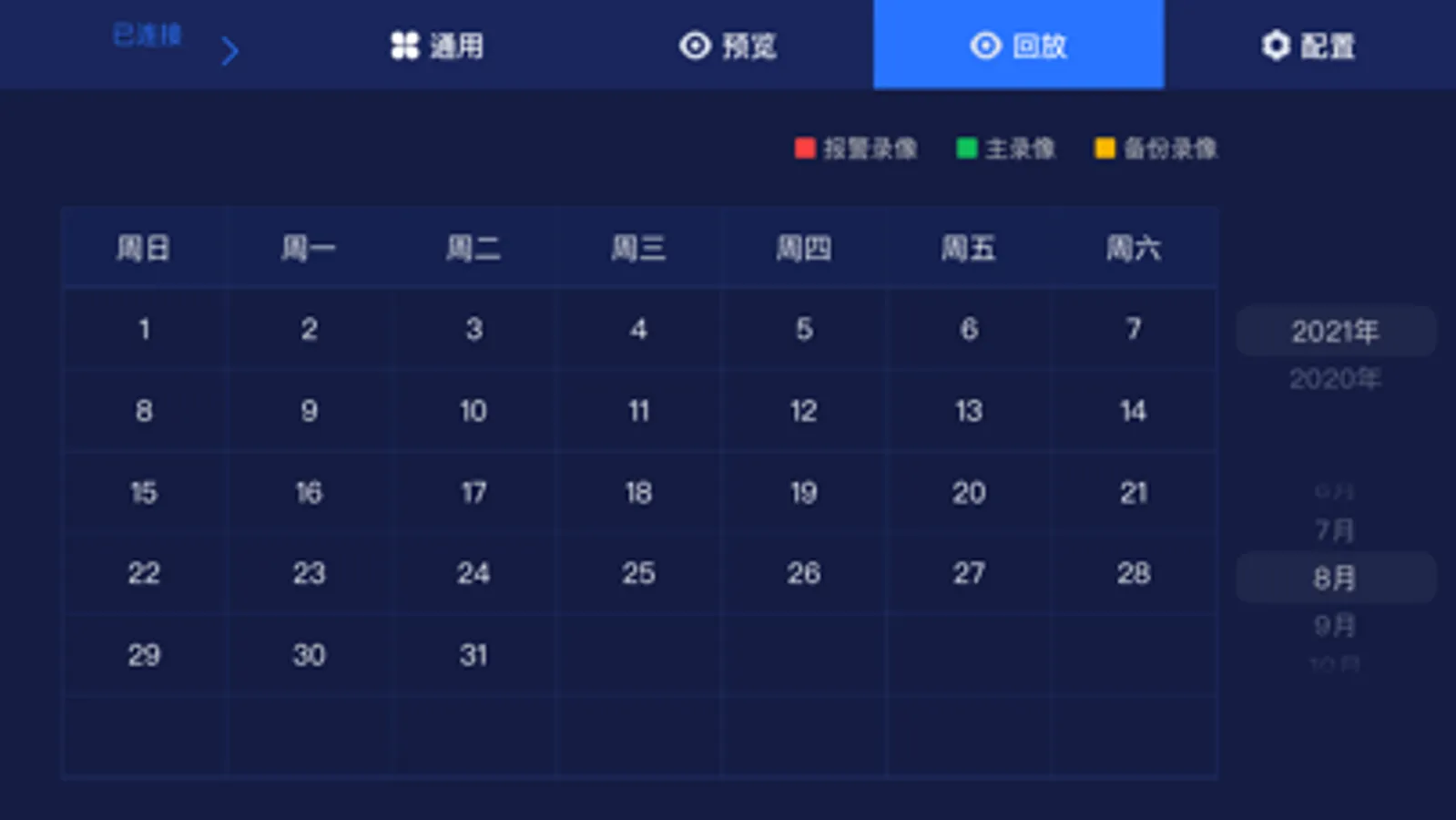
Task: Click the connected status text 已连接
Action: [147, 36]
